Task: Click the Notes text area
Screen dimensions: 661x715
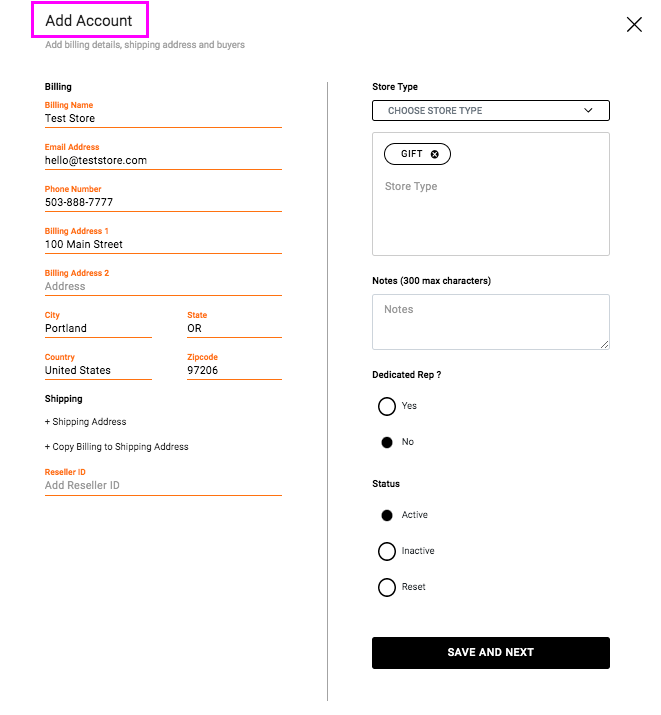Action: (x=490, y=322)
